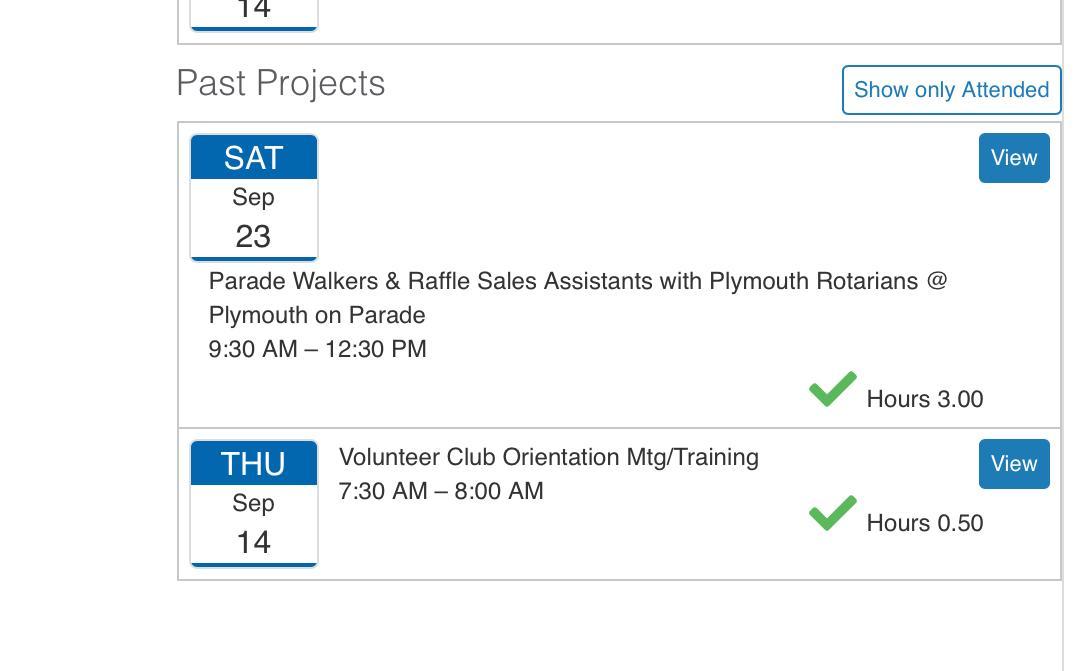Click the Hours 3.00 label
The image size is (1084, 671).
[924, 399]
